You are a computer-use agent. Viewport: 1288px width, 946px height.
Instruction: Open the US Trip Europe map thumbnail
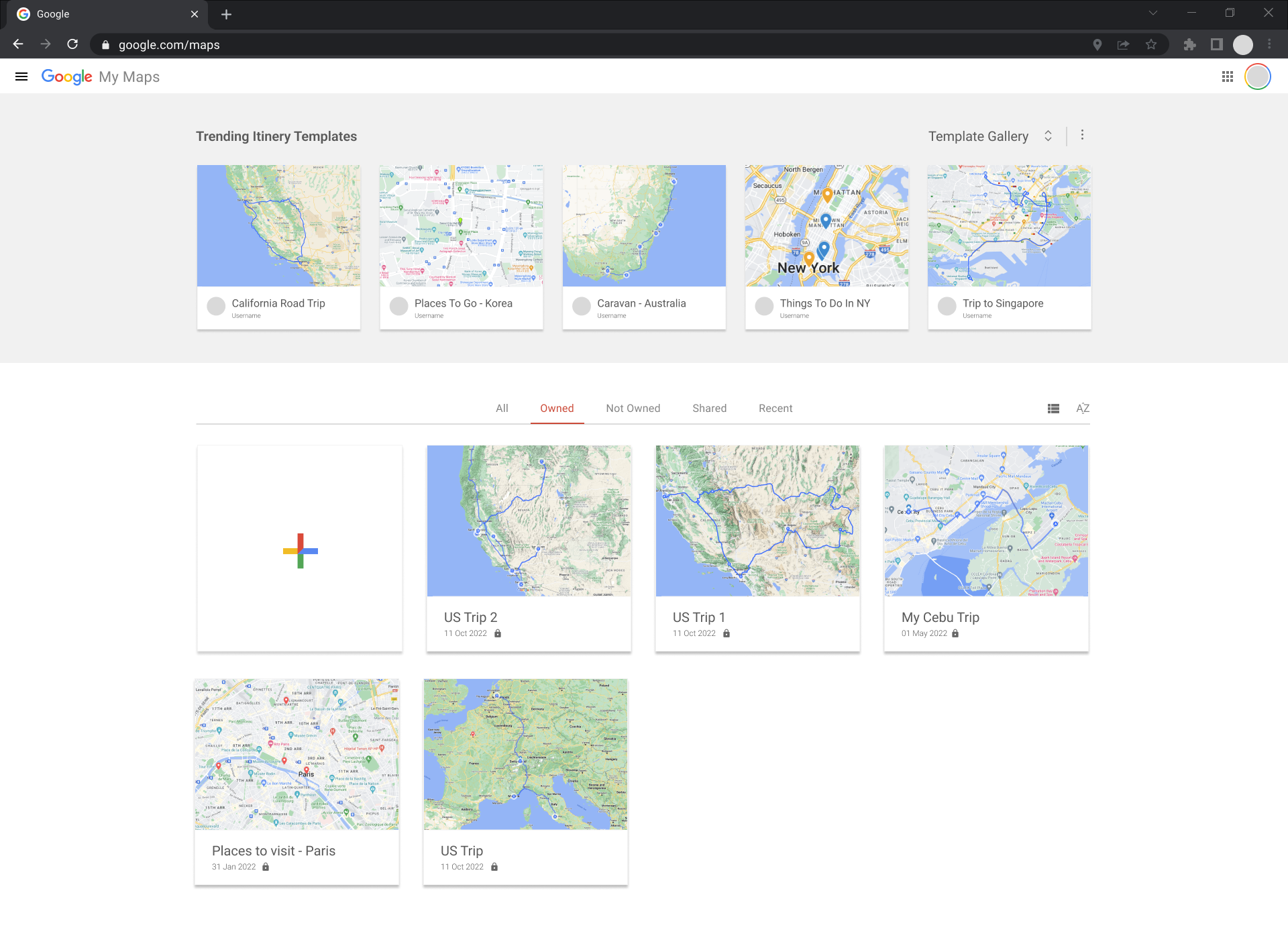(525, 754)
